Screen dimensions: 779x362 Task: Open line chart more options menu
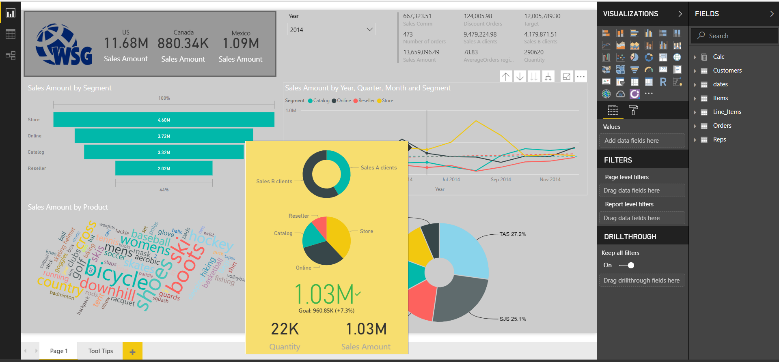pos(580,76)
